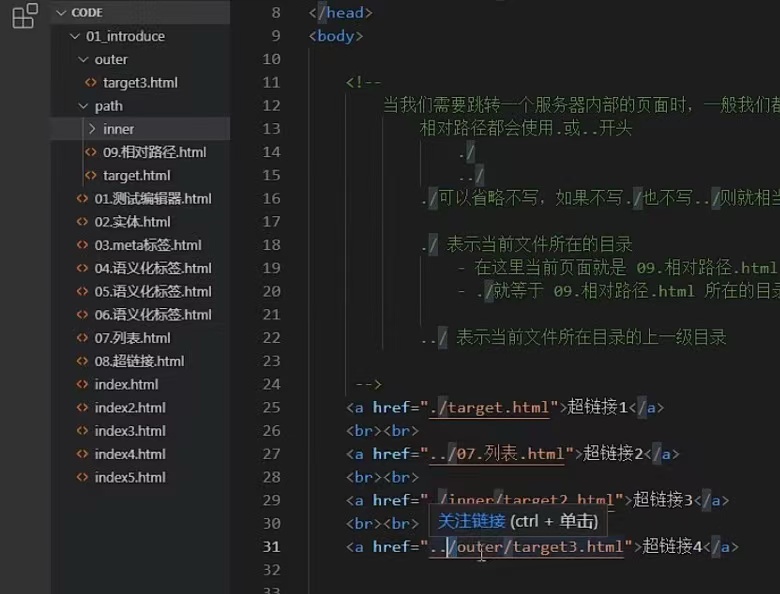Collapse the CODE explorer section

62,12
